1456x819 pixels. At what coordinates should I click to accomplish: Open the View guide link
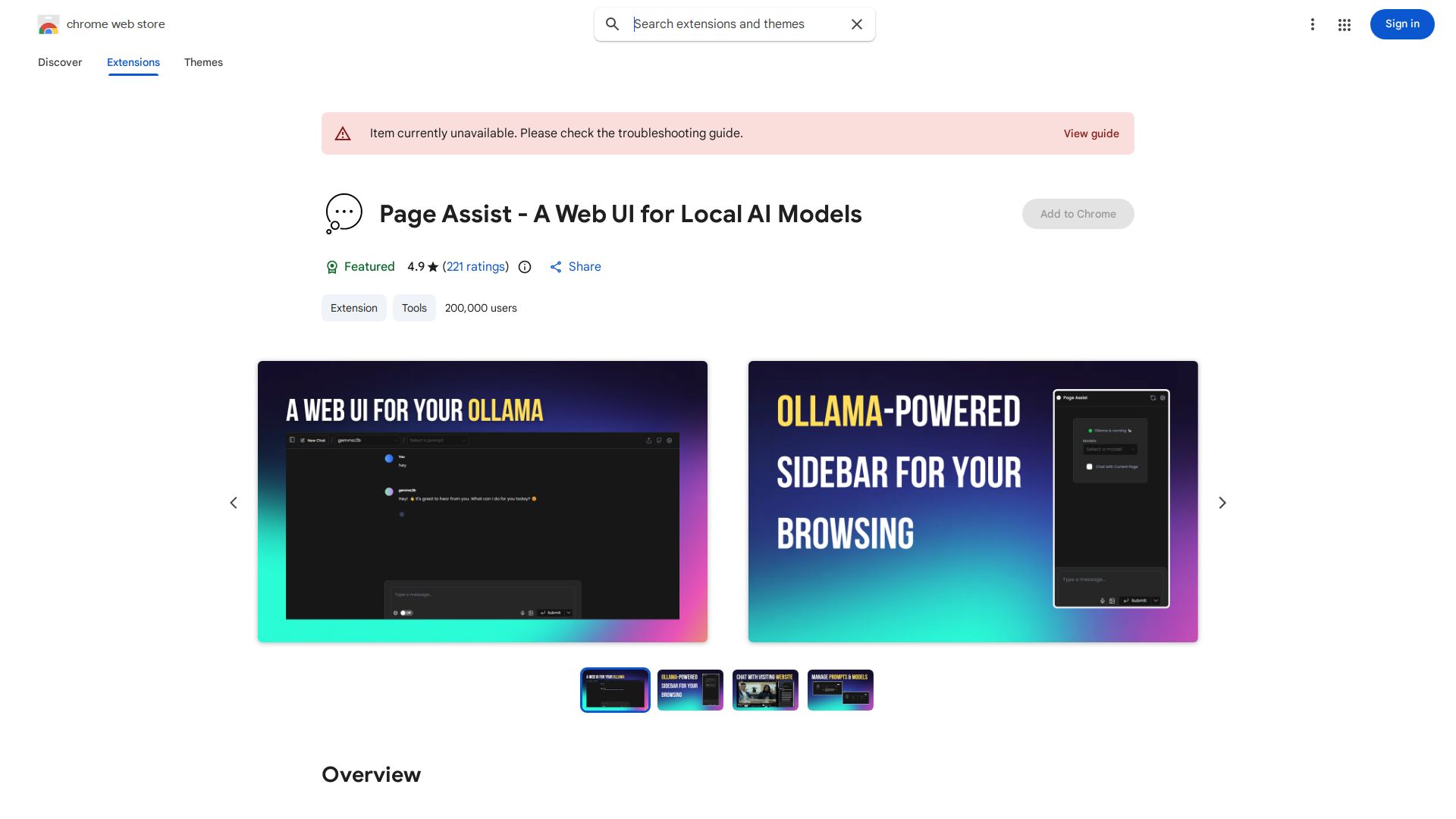click(x=1090, y=133)
